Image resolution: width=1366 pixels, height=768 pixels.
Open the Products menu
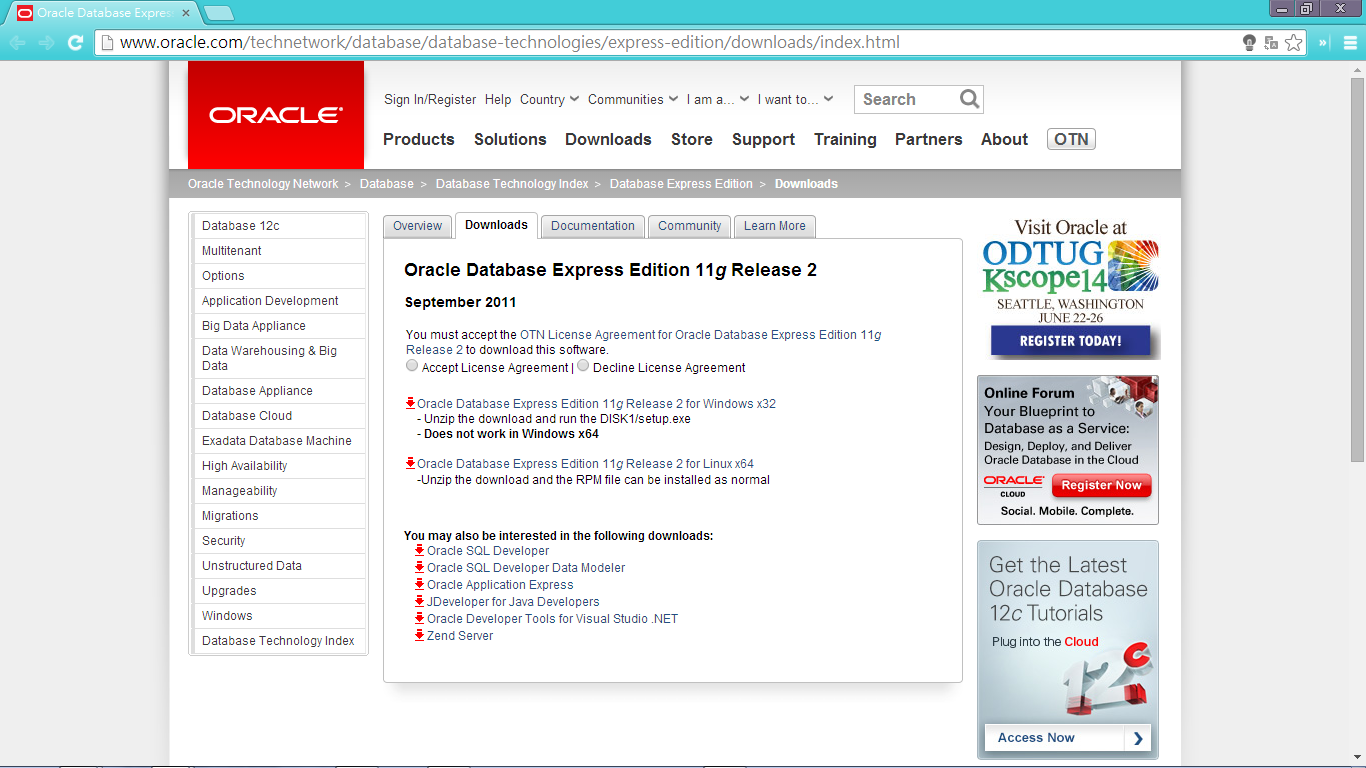point(419,139)
